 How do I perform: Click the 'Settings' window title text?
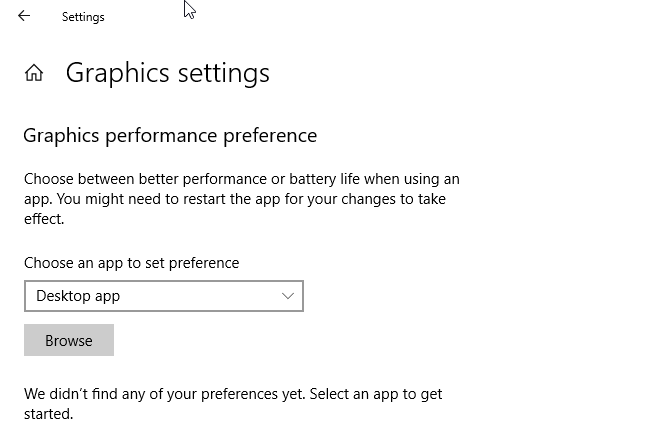[83, 17]
